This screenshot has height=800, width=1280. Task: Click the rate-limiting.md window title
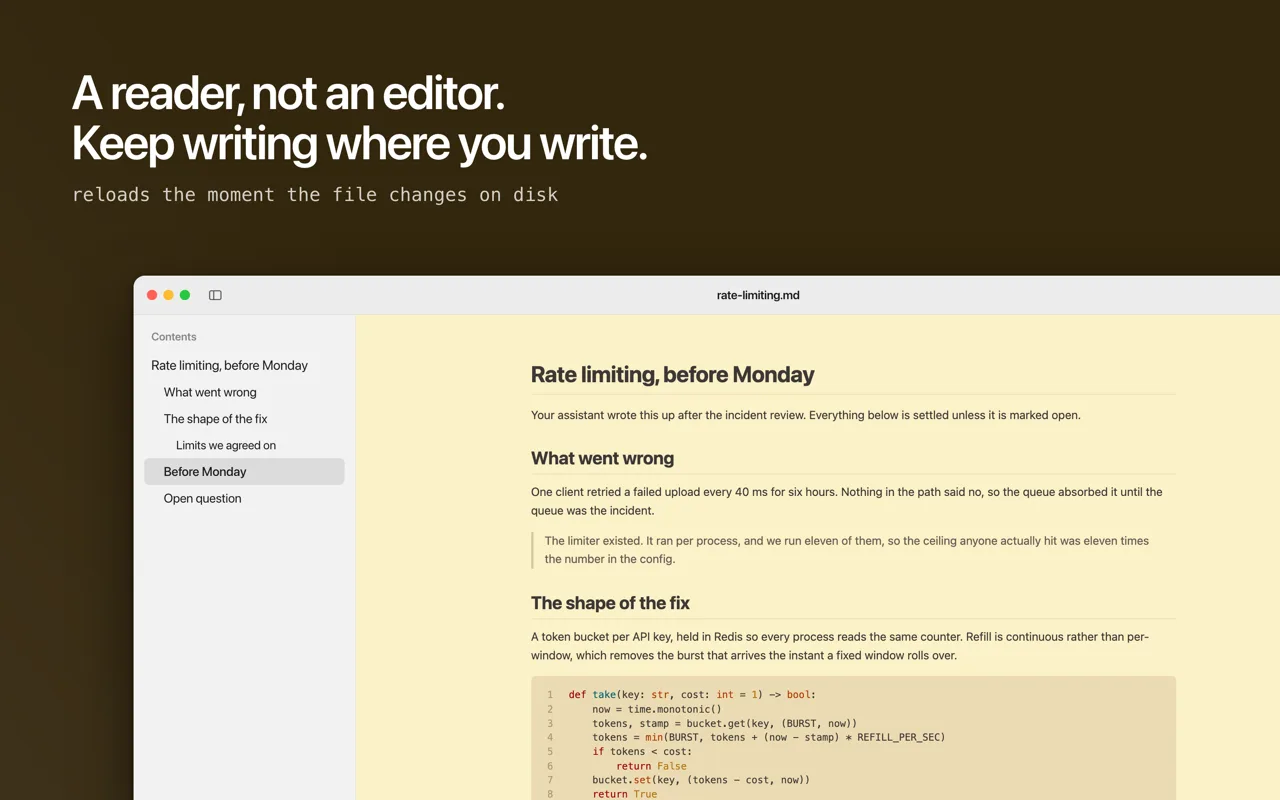[758, 295]
